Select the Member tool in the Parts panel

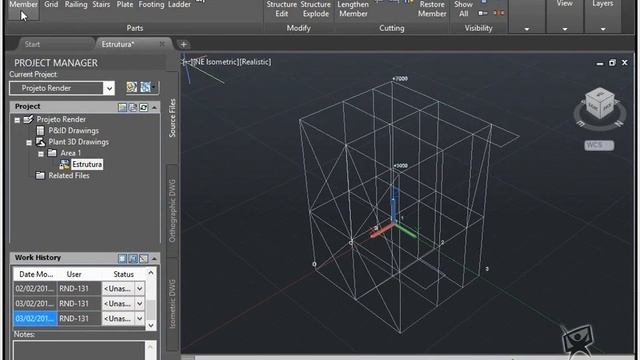click(x=24, y=9)
